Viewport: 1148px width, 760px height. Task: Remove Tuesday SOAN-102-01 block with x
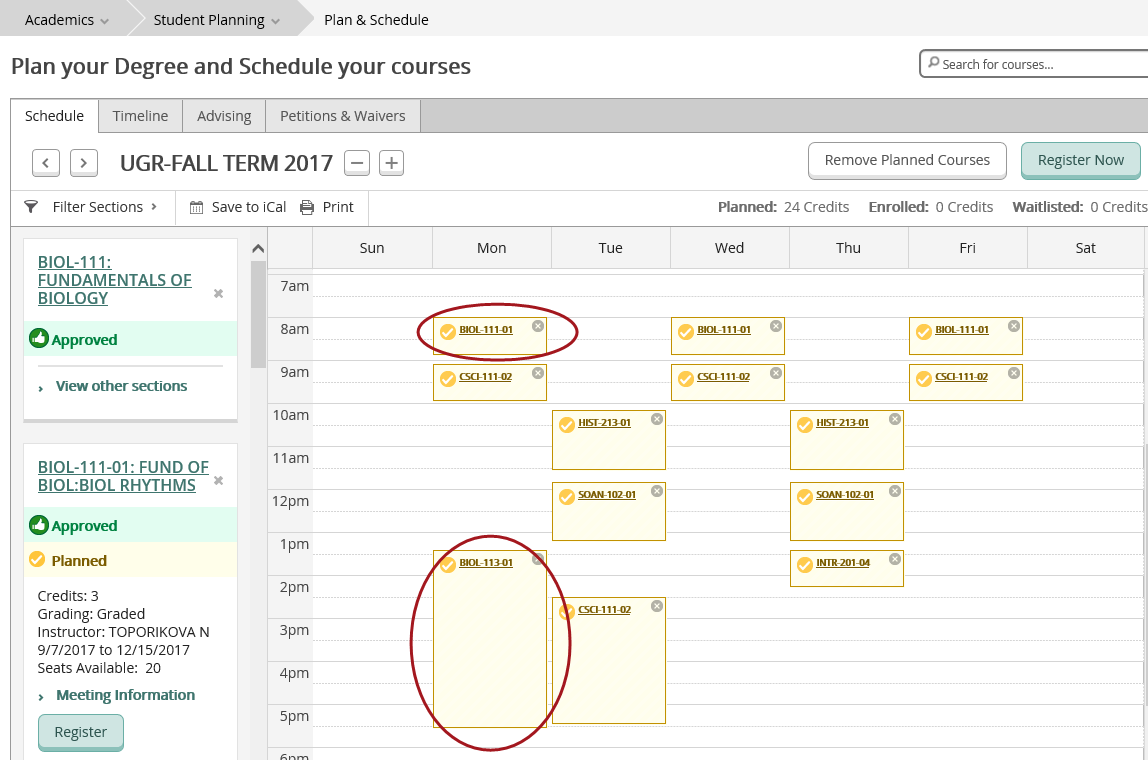tap(657, 491)
